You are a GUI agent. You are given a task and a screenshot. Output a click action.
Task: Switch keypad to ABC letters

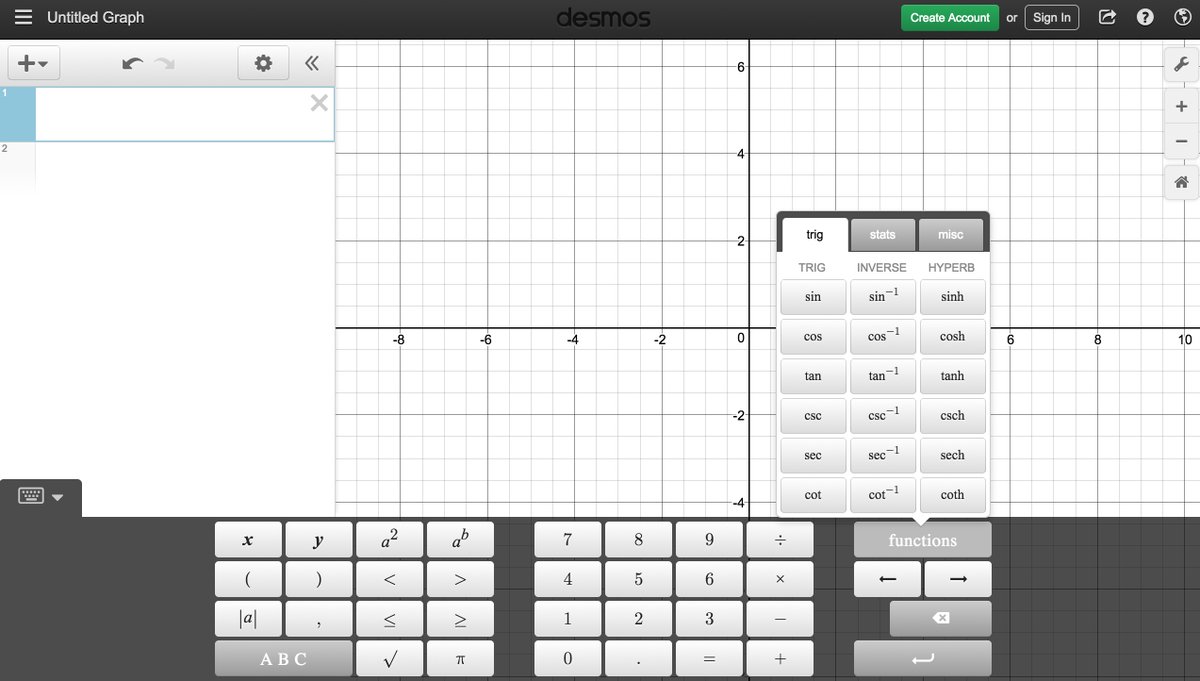283,659
